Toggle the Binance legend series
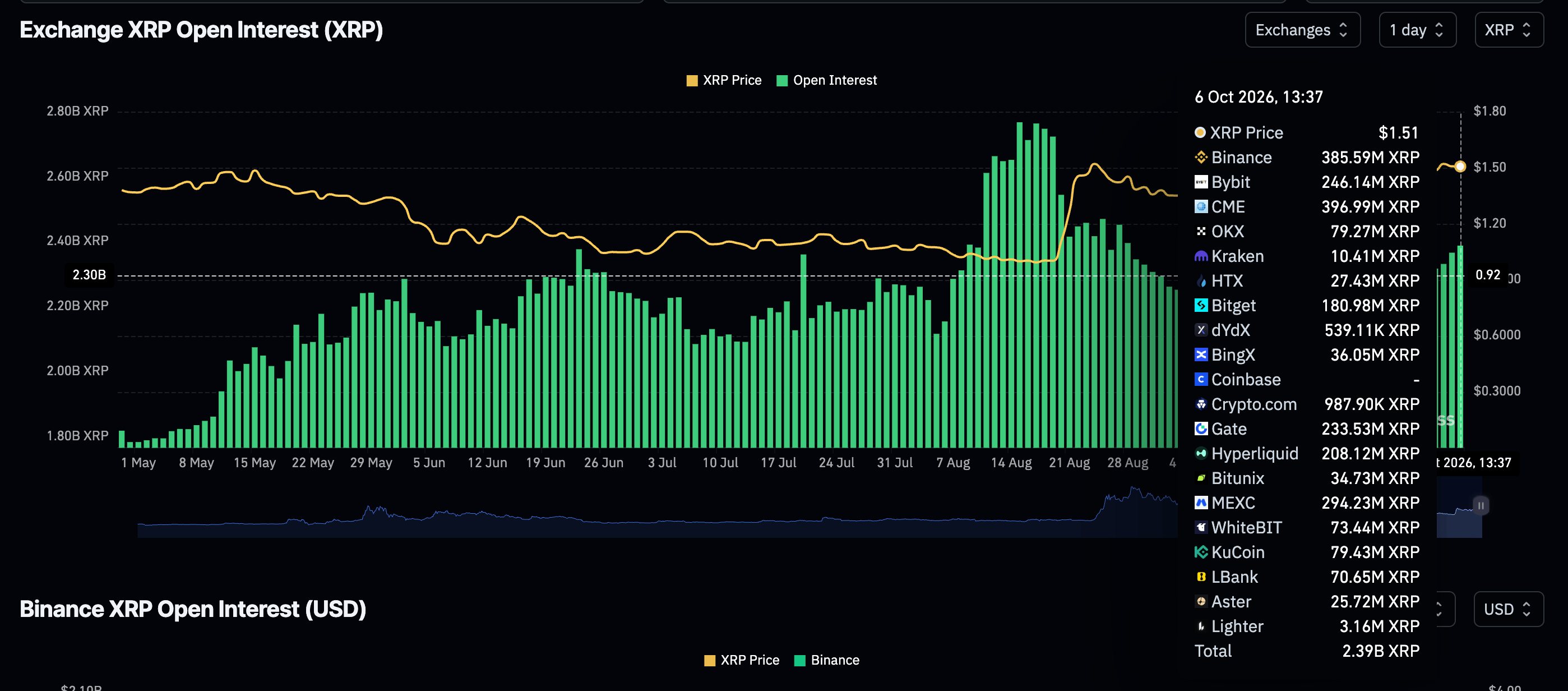 (x=827, y=660)
